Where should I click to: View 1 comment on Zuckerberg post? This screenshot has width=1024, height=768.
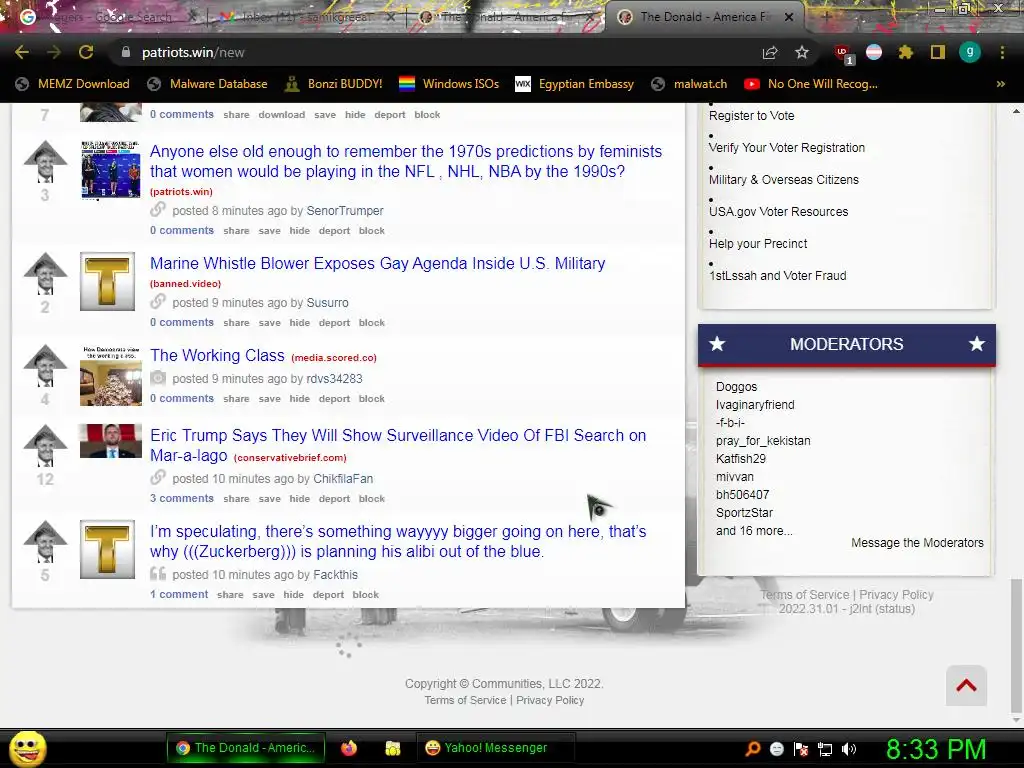point(179,594)
